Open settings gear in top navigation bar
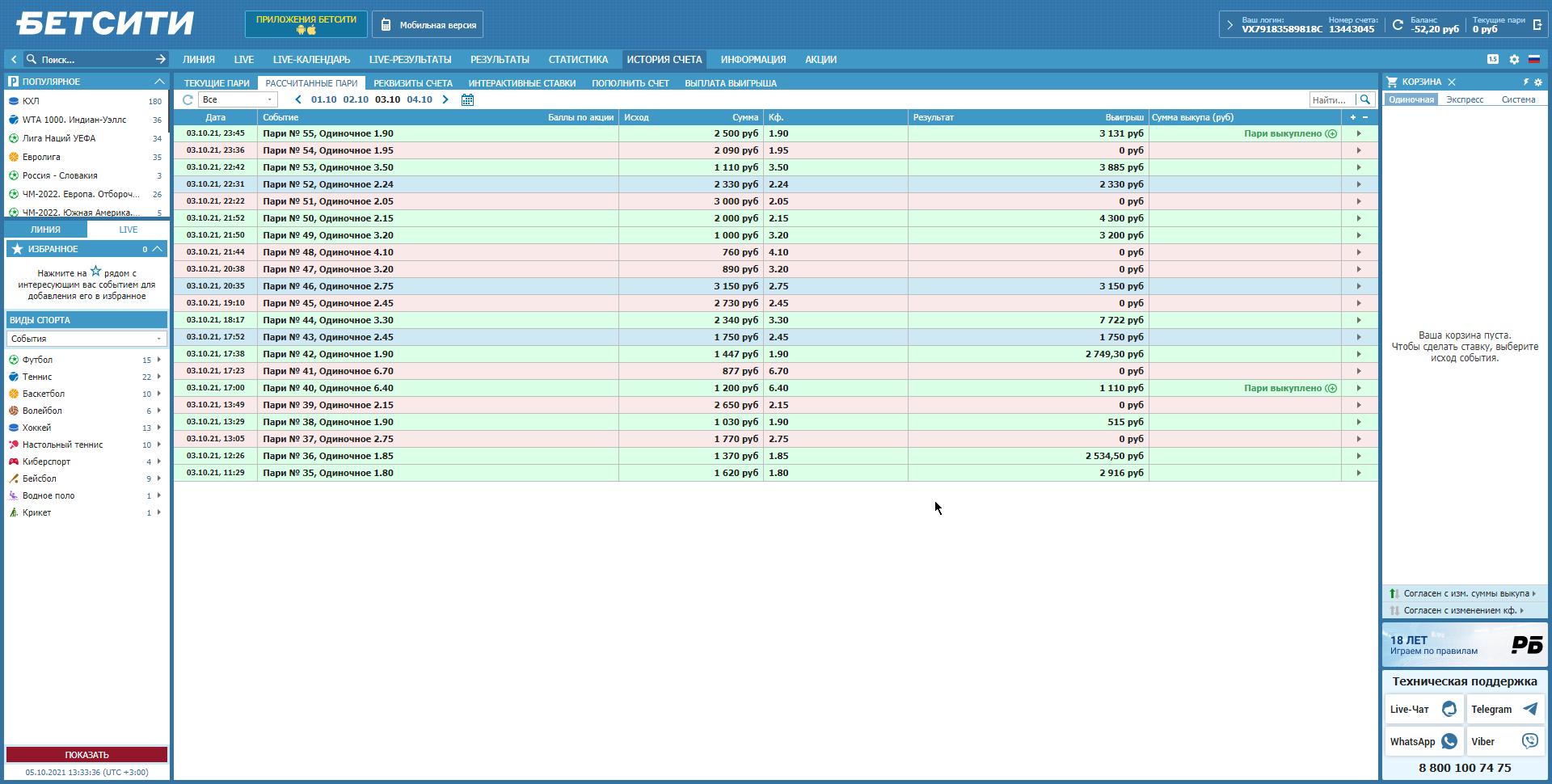The width and height of the screenshot is (1552, 784). pyautogui.click(x=1514, y=60)
